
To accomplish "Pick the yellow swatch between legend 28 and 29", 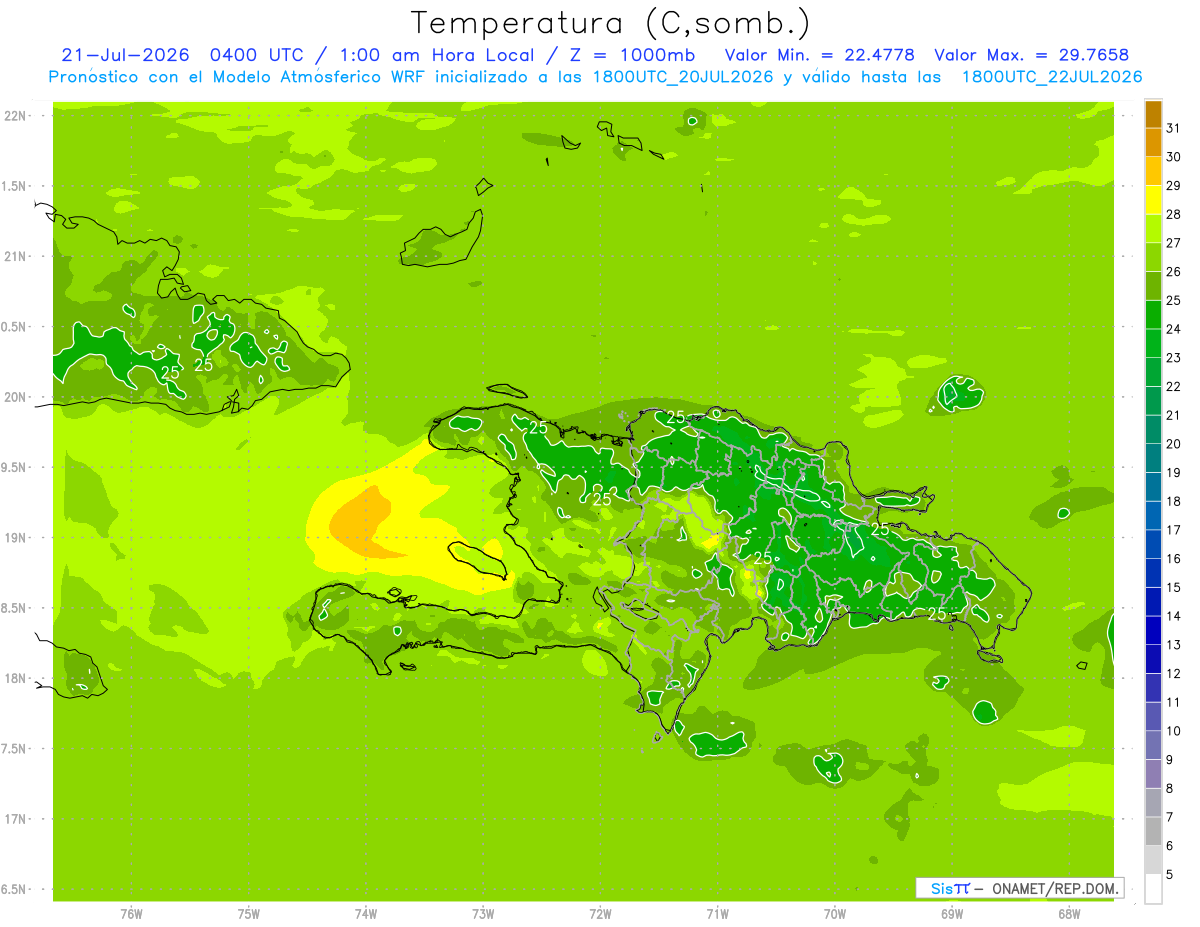I will click(x=1153, y=200).
